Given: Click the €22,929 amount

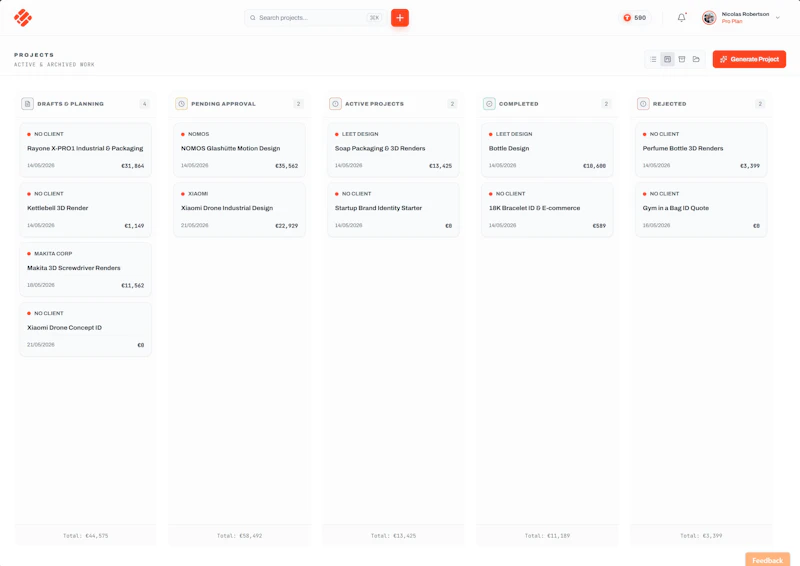Looking at the screenshot, I should tap(287, 226).
